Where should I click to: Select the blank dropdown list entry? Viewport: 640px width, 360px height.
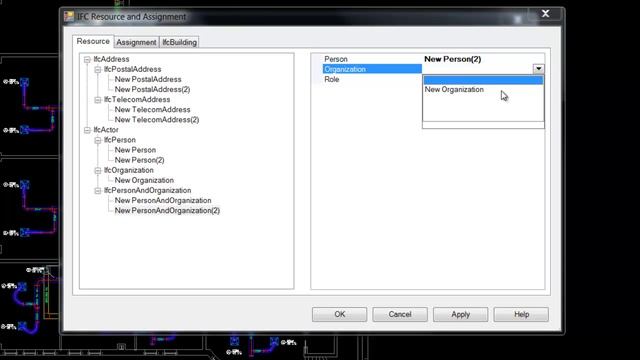(483, 80)
